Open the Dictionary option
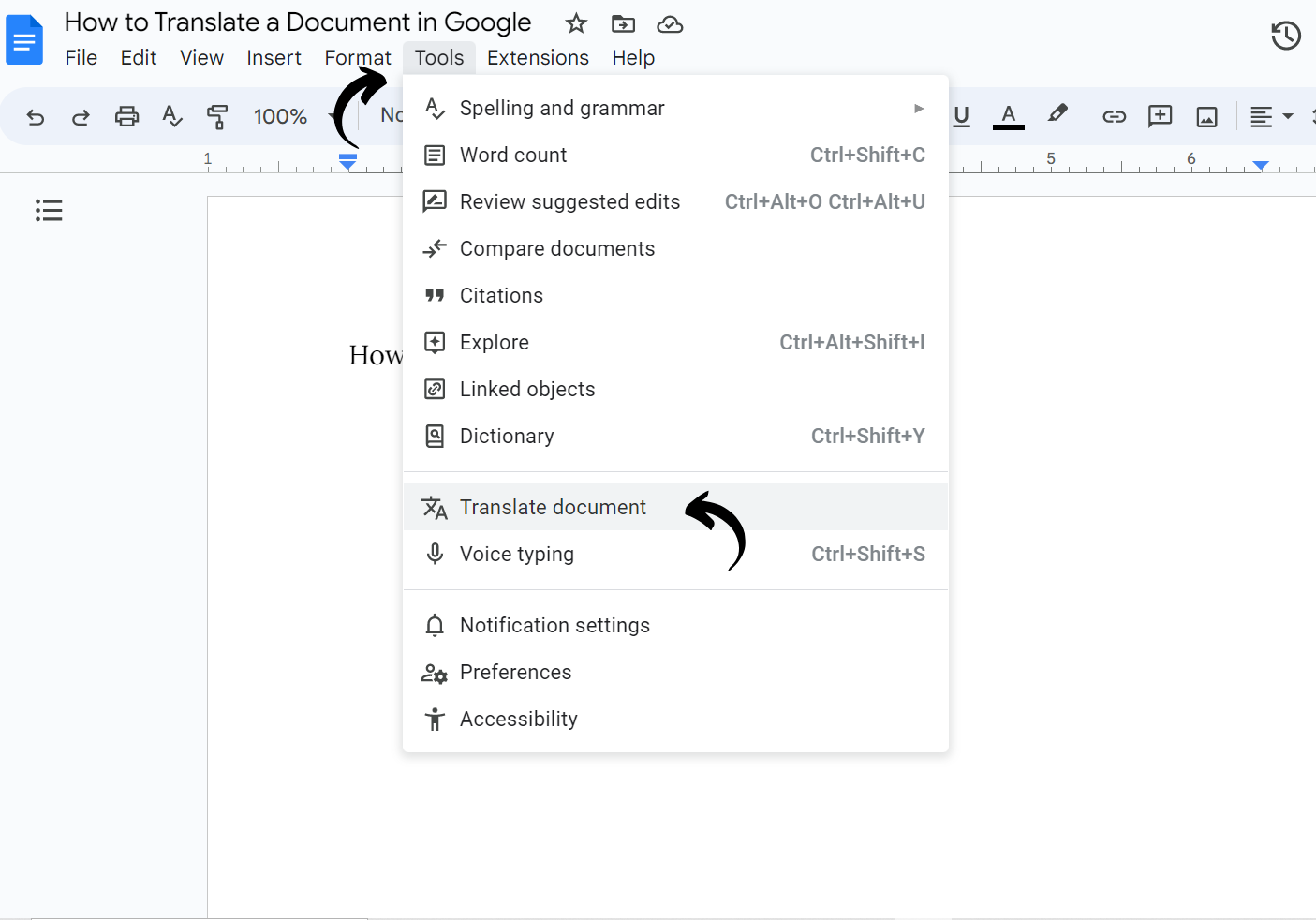The height and width of the screenshot is (920, 1316). 675,436
